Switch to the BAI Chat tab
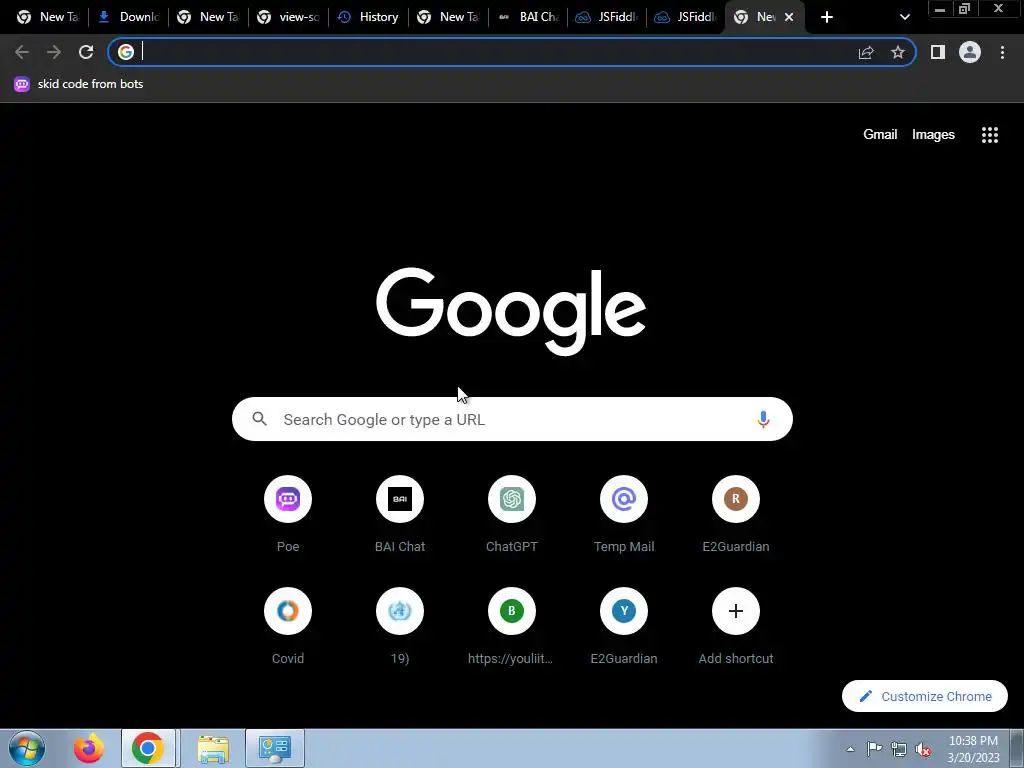The width and height of the screenshot is (1024, 768). [x=529, y=17]
